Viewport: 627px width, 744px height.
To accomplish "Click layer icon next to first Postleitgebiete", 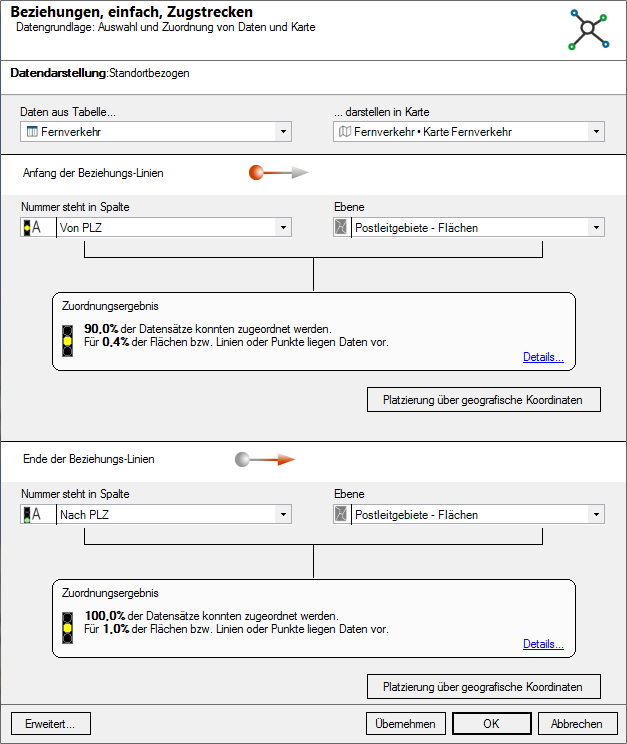I will coord(341,227).
